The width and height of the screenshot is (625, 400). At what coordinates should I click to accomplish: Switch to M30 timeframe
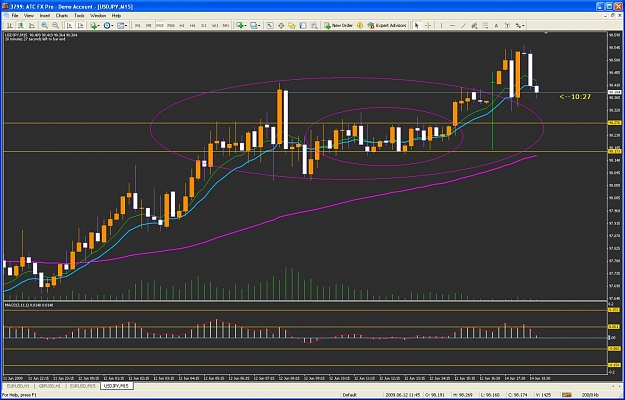(x=171, y=25)
